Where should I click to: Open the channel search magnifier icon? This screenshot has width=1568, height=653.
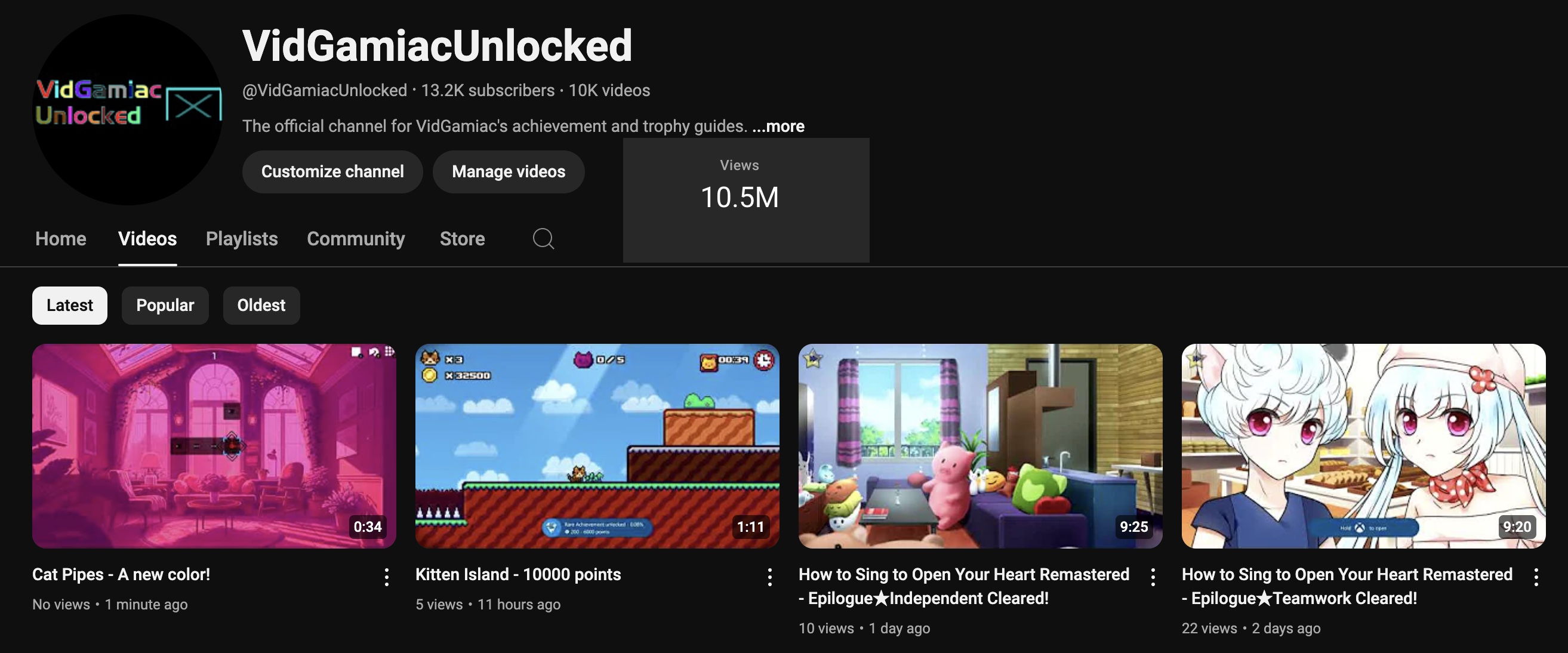coord(543,239)
